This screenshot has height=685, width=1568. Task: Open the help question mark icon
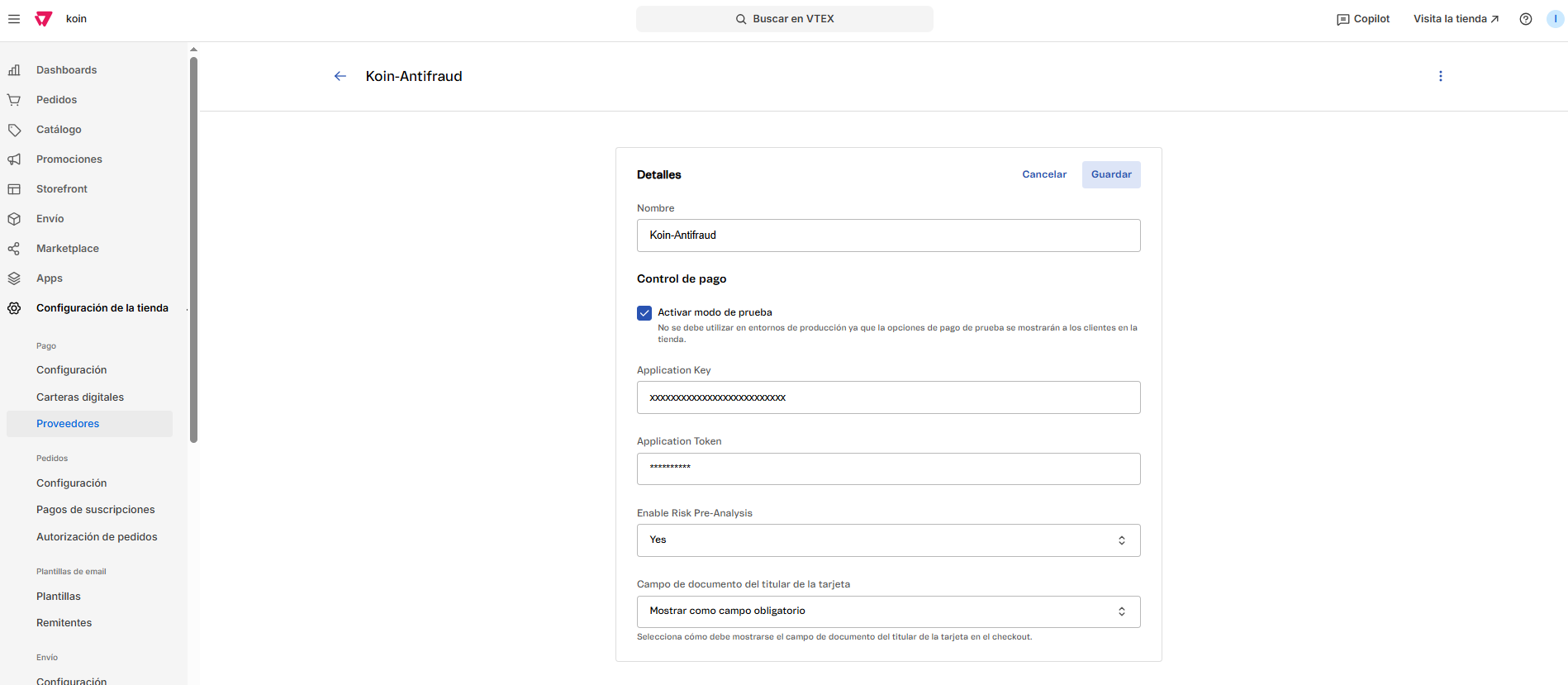tap(1526, 19)
